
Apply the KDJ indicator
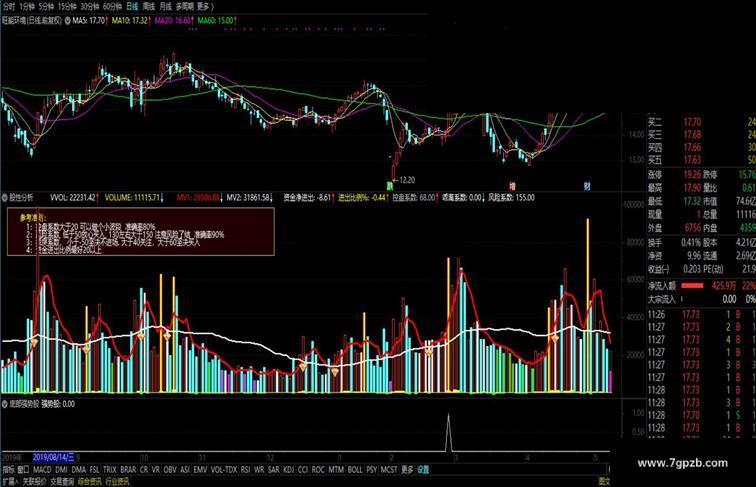pyautogui.click(x=288, y=469)
